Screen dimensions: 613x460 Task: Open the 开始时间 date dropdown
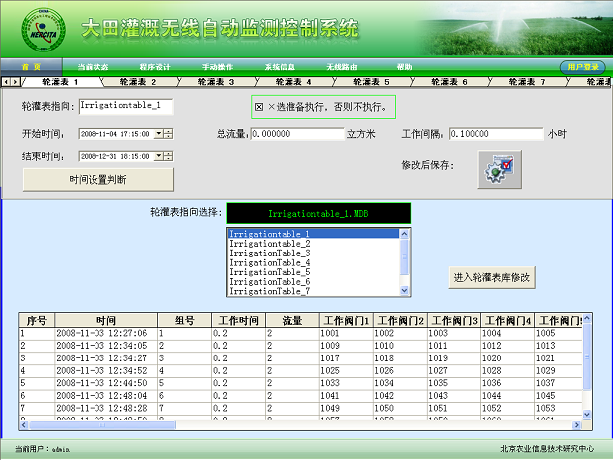click(159, 133)
